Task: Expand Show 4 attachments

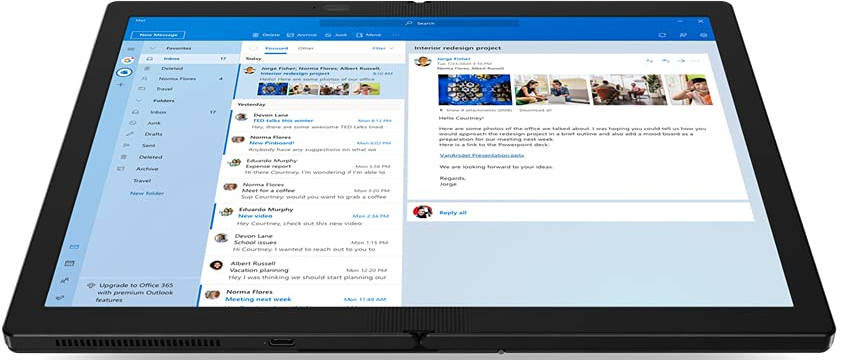Action: pos(477,110)
